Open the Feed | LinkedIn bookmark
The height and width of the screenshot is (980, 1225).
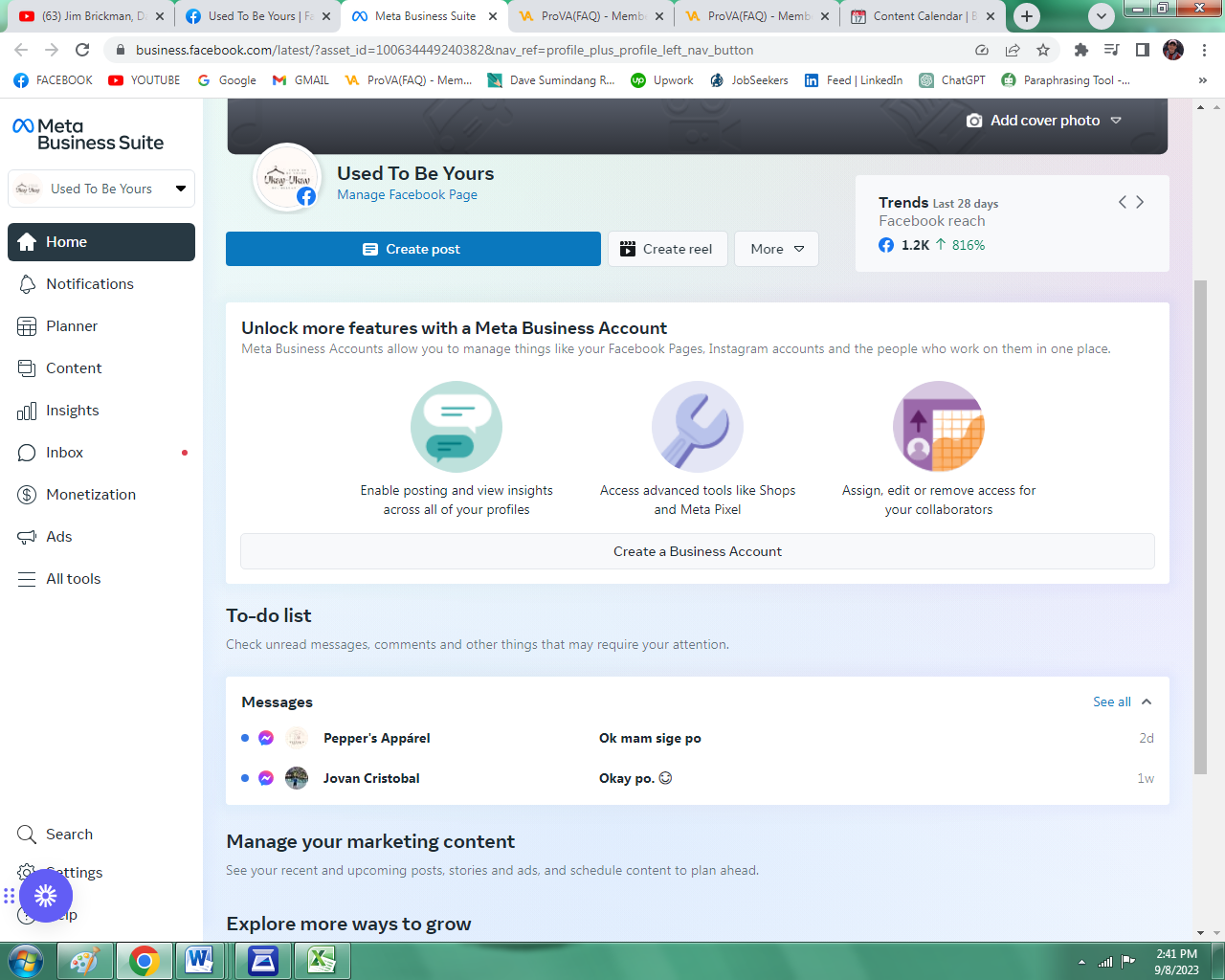(x=854, y=80)
